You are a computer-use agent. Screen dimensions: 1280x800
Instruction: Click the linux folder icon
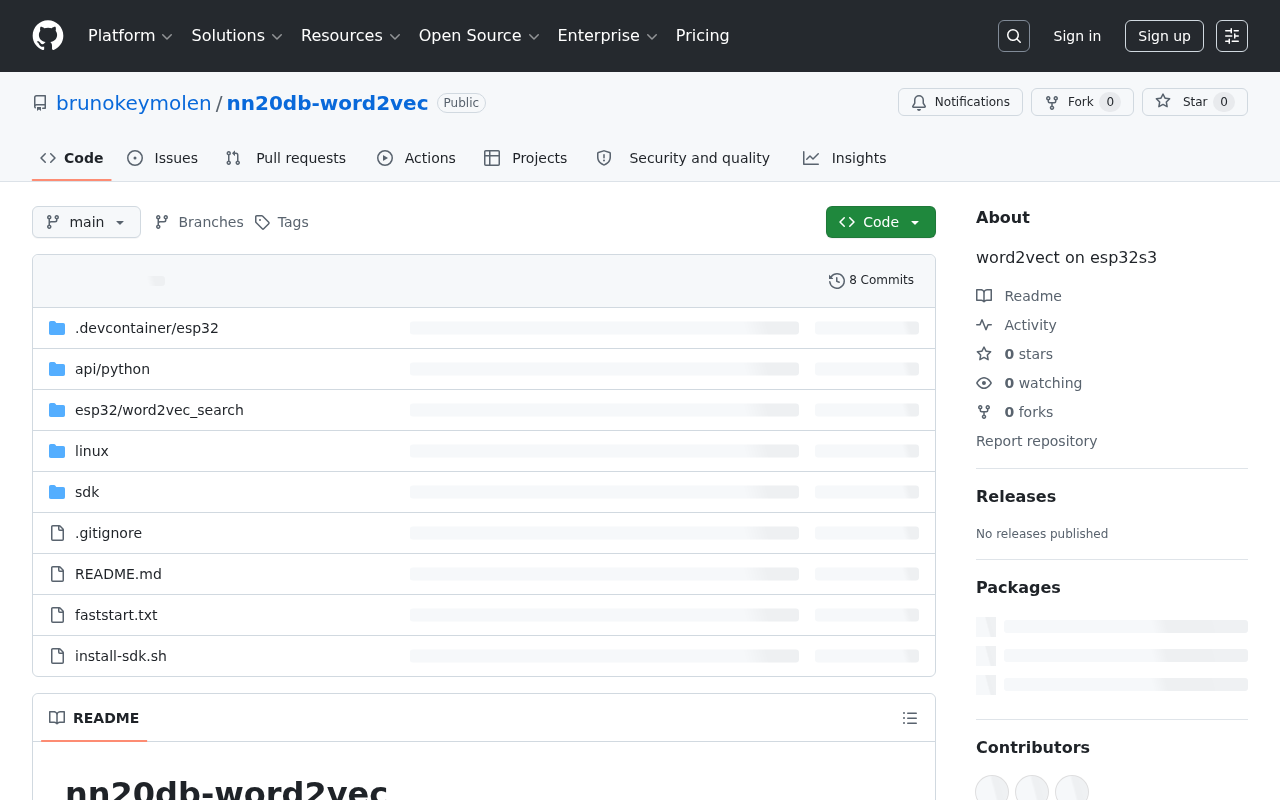point(57,451)
